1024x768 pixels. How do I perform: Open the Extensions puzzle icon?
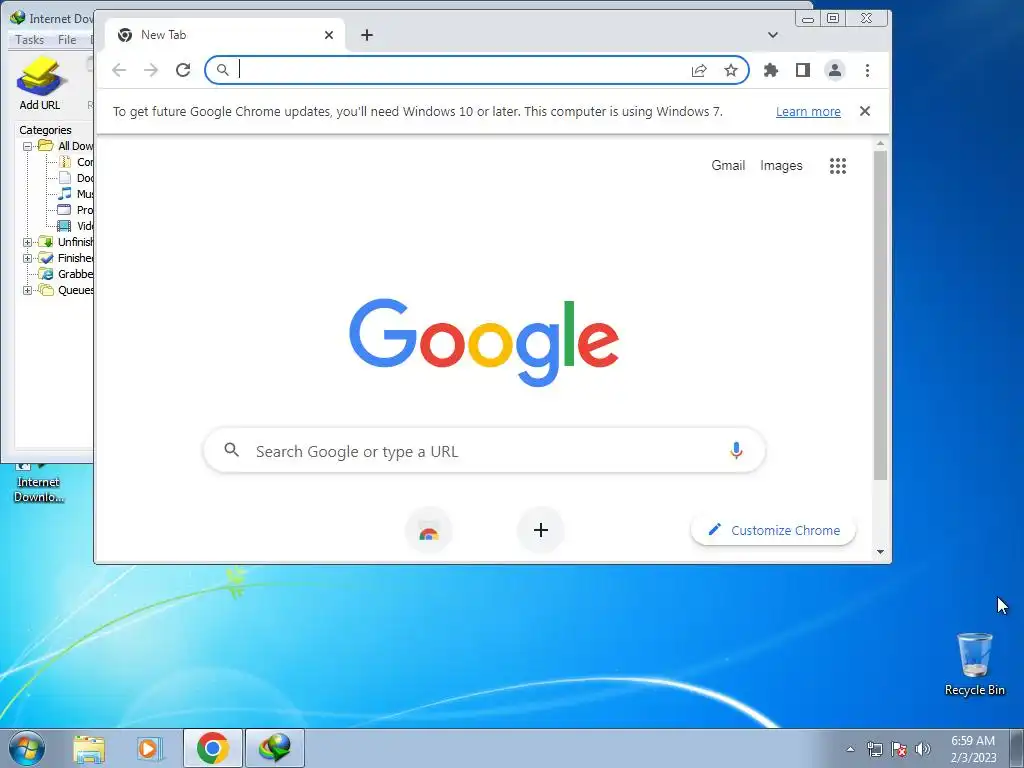(771, 70)
